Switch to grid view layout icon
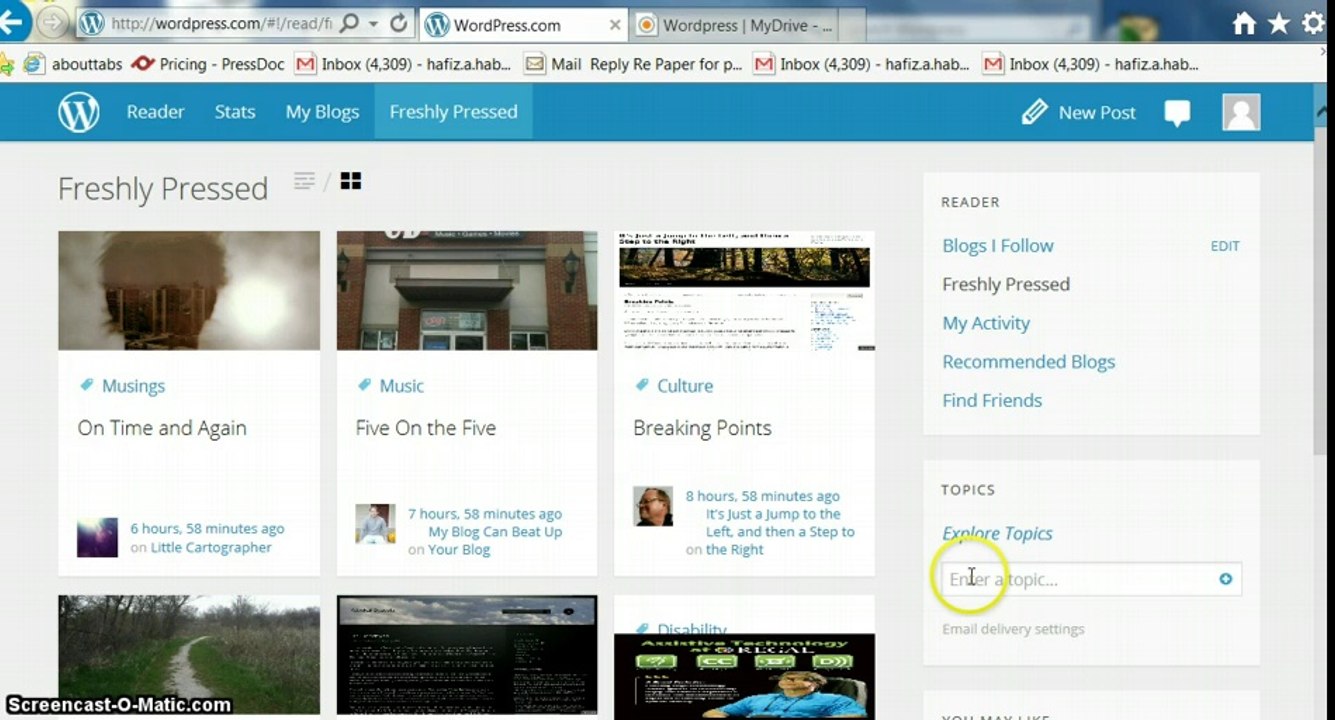Viewport: 1335px width, 720px height. tap(350, 181)
